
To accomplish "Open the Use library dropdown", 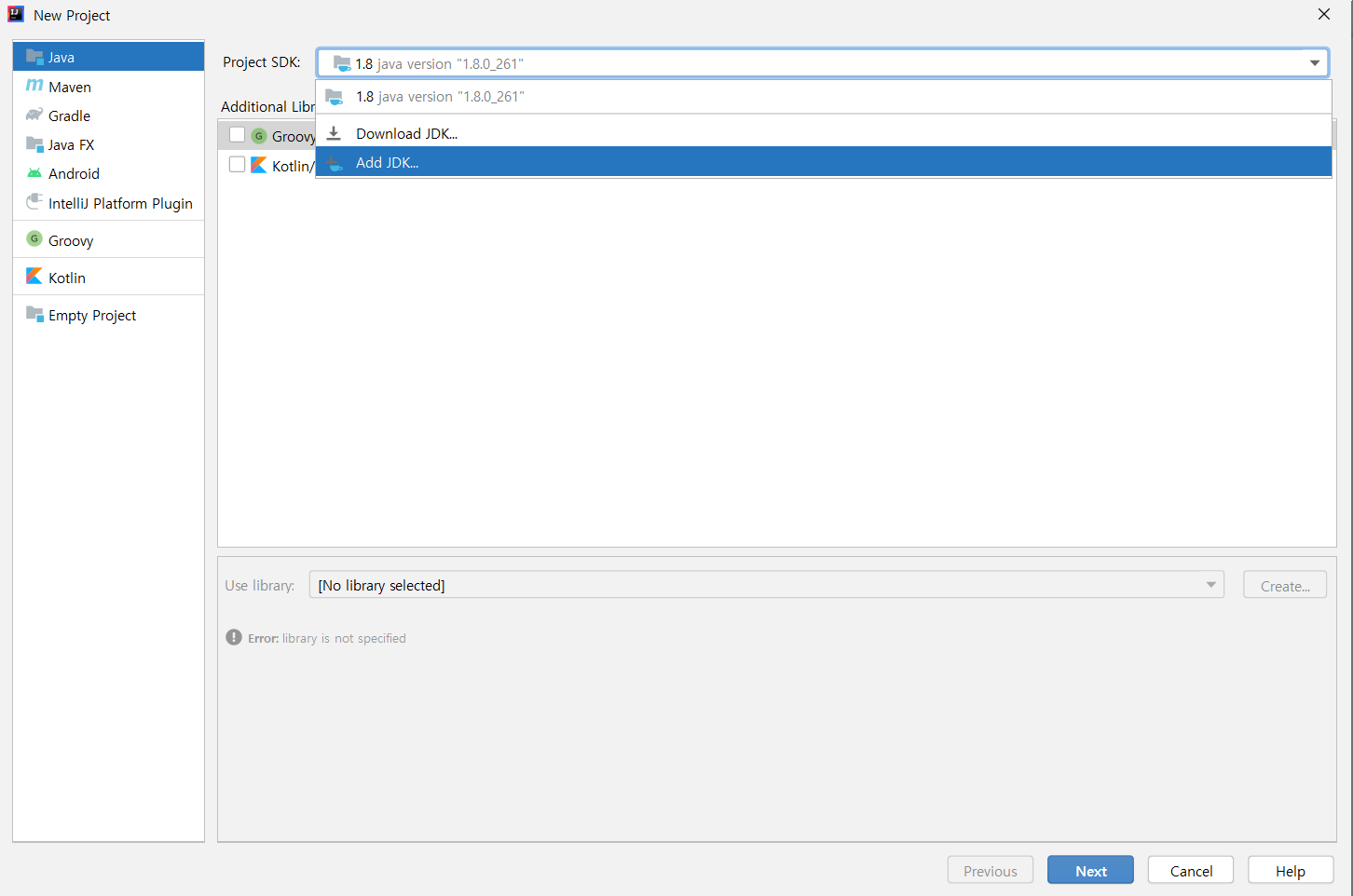I will click(x=767, y=585).
